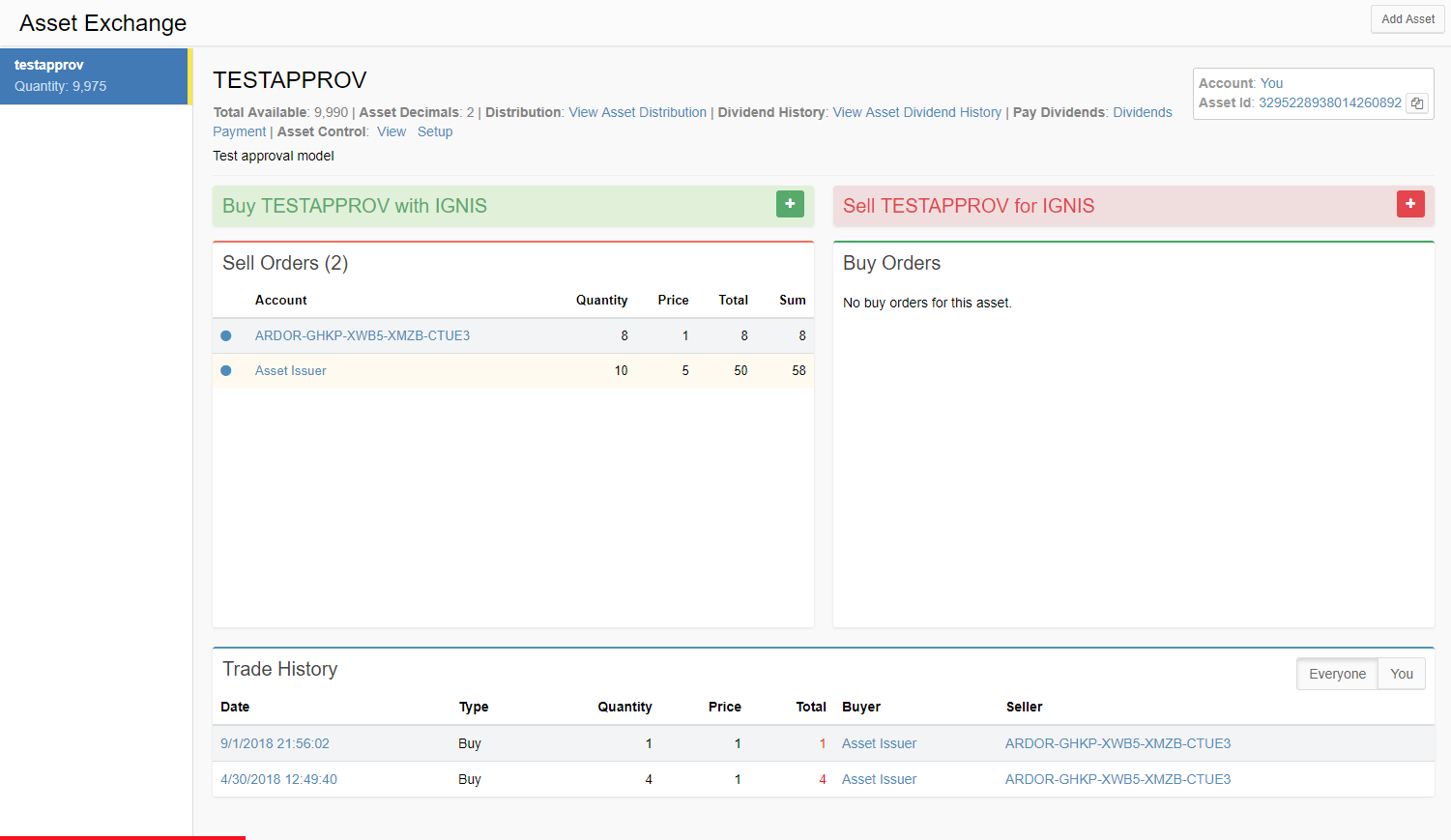Copy the Asset Id with clipboard icon

tap(1416, 103)
